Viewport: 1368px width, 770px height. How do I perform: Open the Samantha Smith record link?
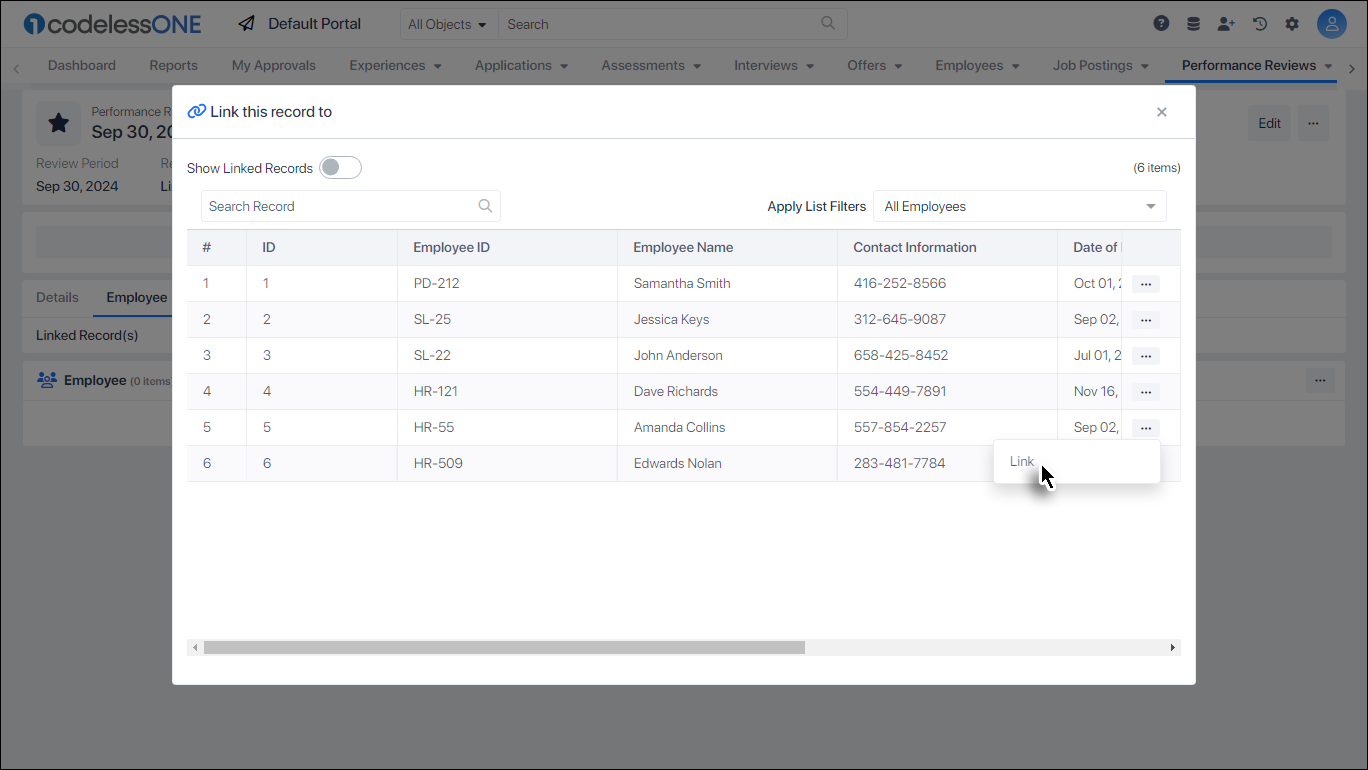[681, 283]
